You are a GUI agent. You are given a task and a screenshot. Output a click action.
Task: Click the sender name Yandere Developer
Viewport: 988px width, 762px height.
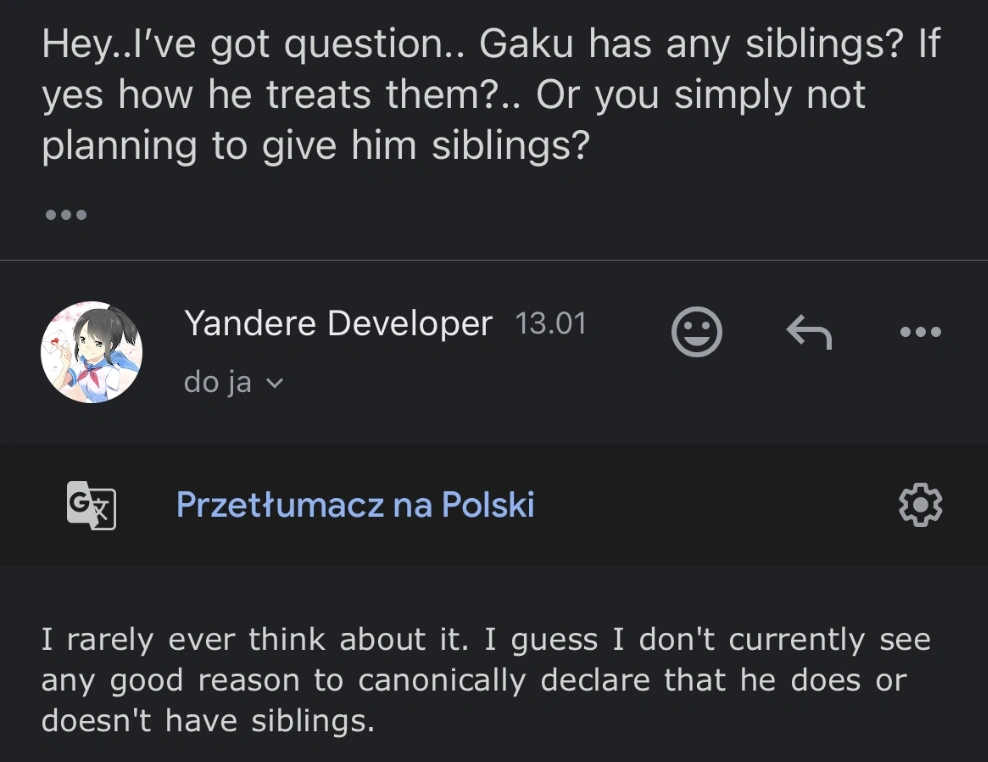[x=338, y=324]
